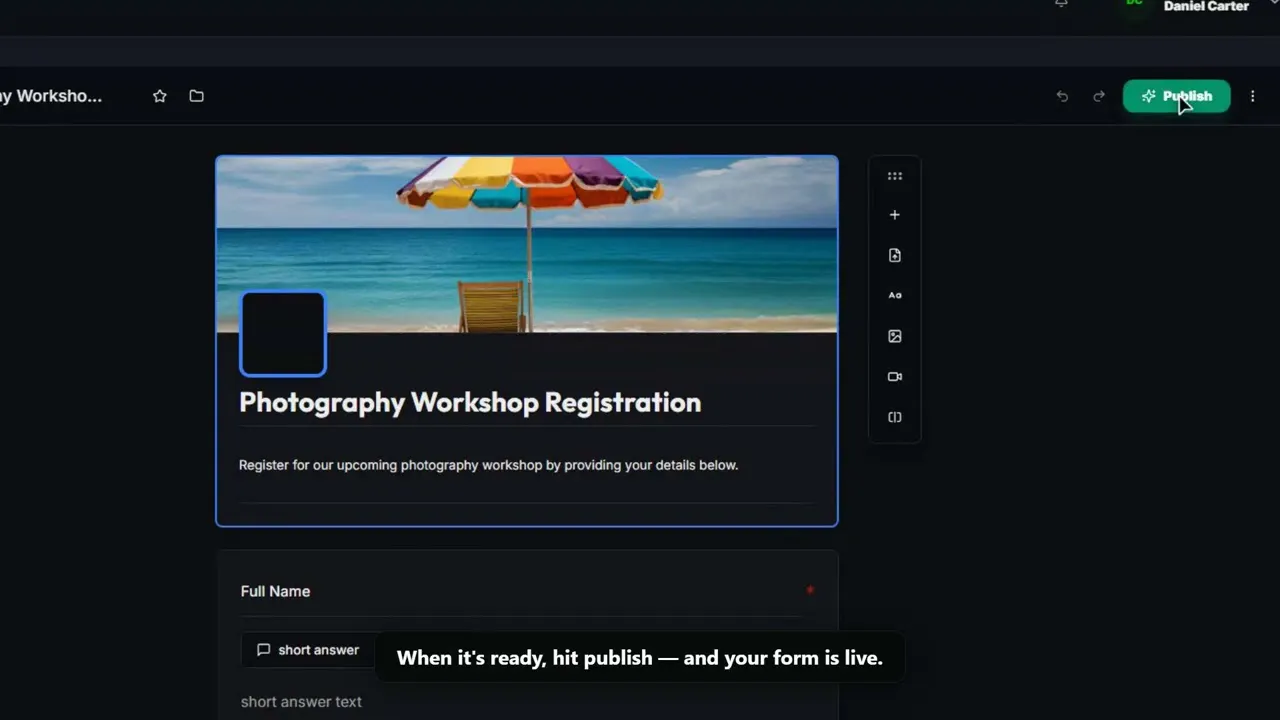Open the short answer type dropdown

(x=308, y=650)
